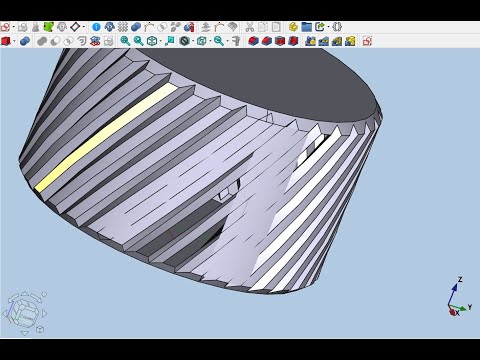Open dropdown arrow beside the red cube icon
The image size is (480, 360).
(14, 41)
